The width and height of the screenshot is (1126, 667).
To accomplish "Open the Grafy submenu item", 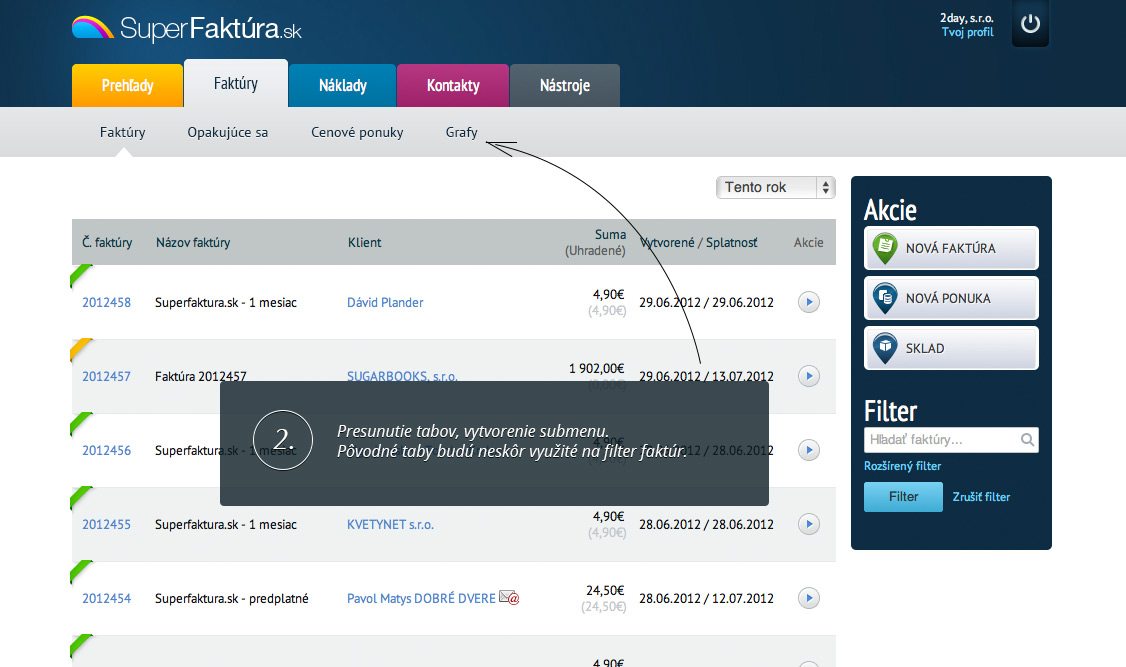I will pyautogui.click(x=461, y=132).
